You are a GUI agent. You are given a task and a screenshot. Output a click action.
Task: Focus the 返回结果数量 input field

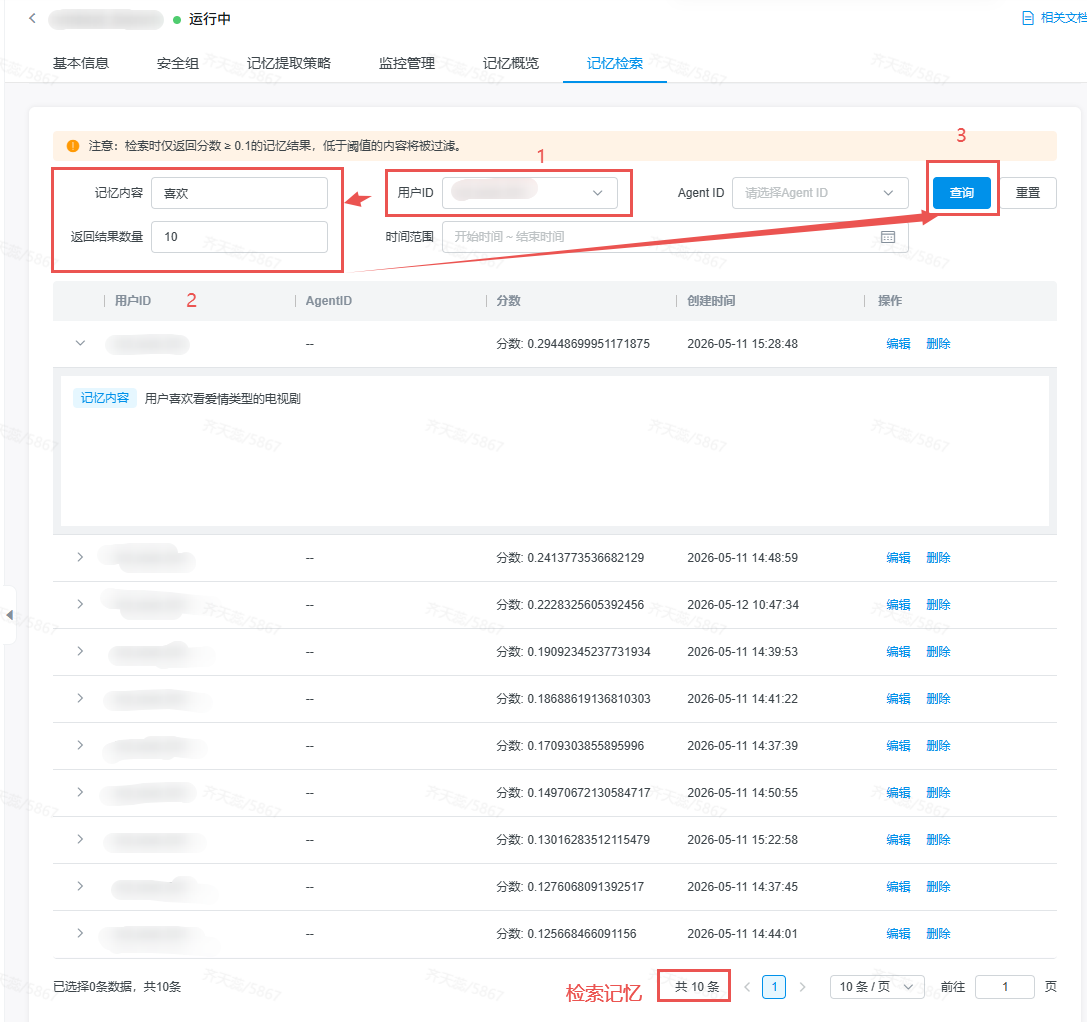(x=239, y=236)
